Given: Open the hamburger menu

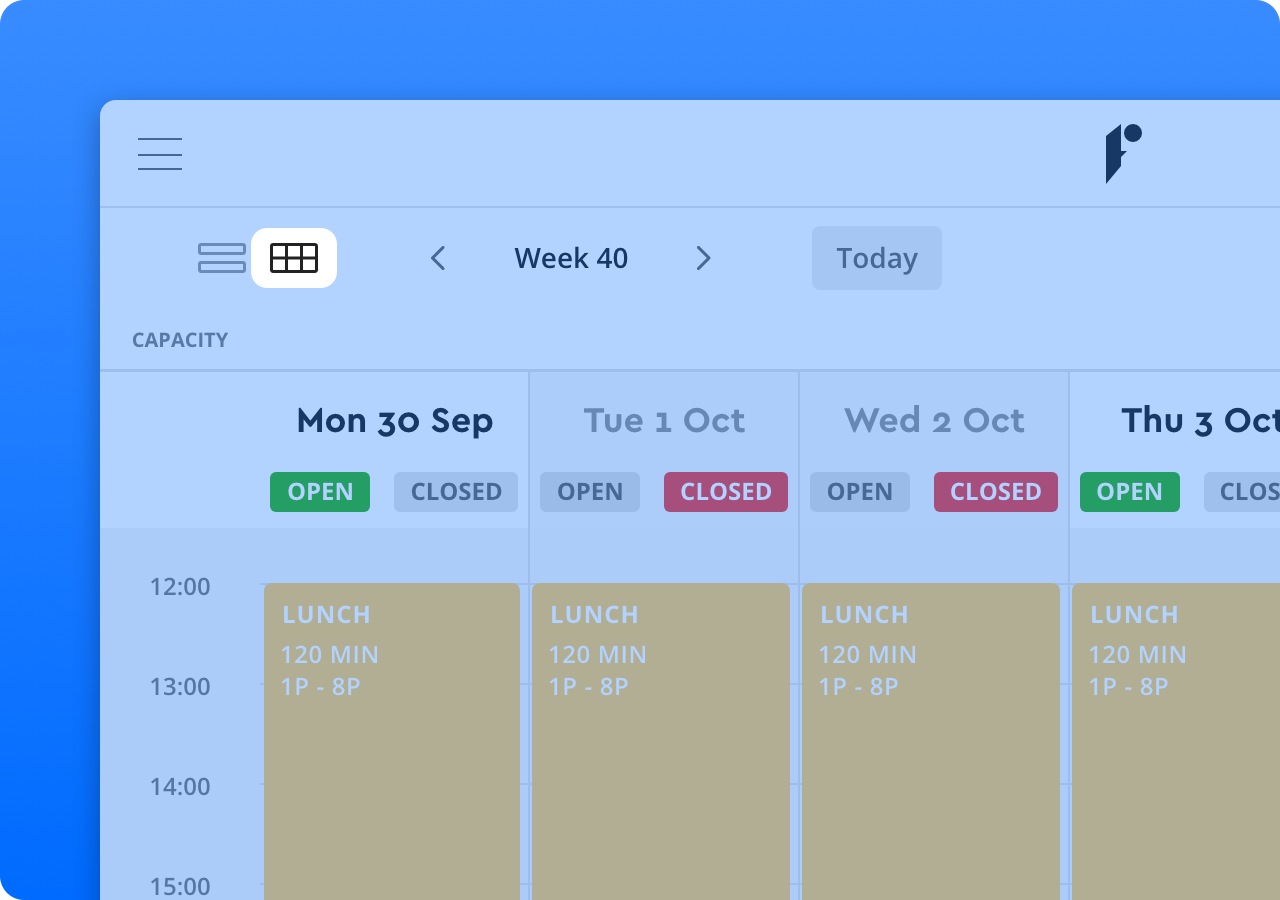Looking at the screenshot, I should tap(160, 154).
